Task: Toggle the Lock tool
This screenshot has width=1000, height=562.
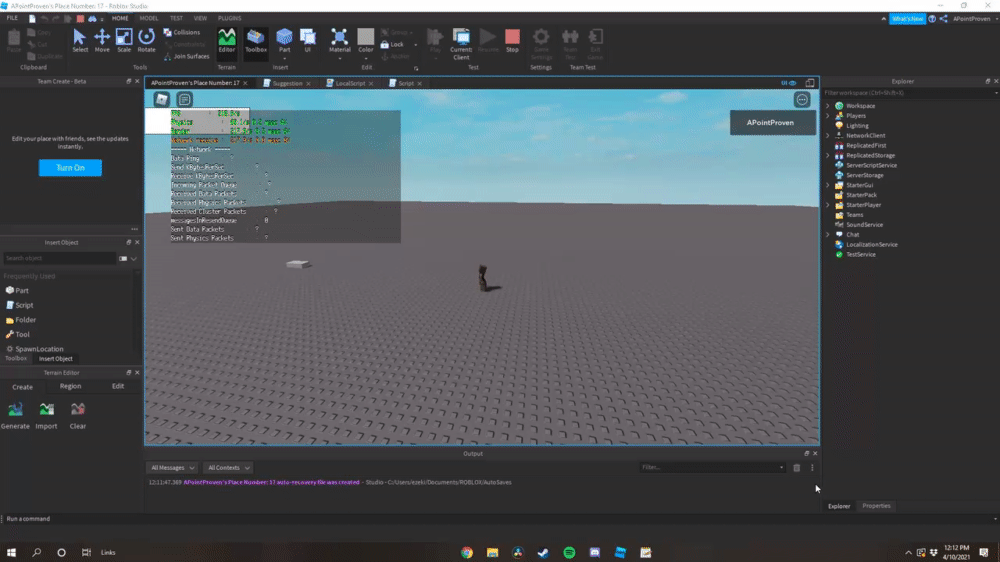Action: click(x=392, y=45)
